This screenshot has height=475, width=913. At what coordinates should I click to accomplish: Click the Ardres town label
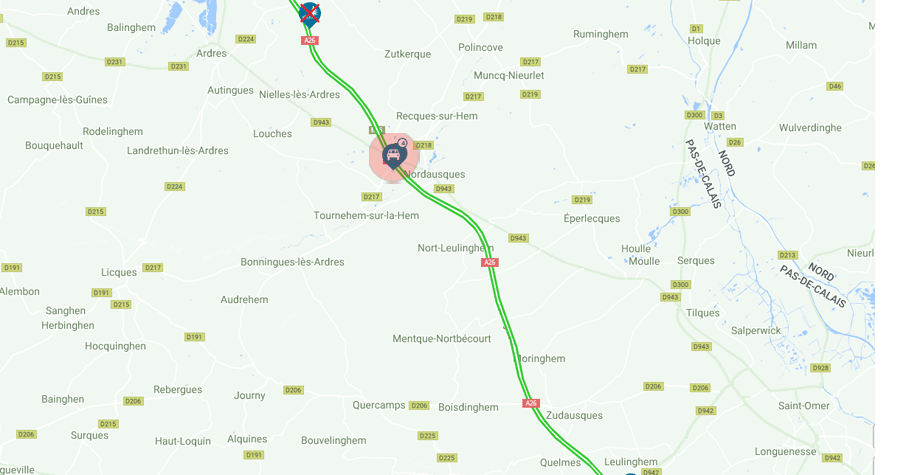point(211,54)
